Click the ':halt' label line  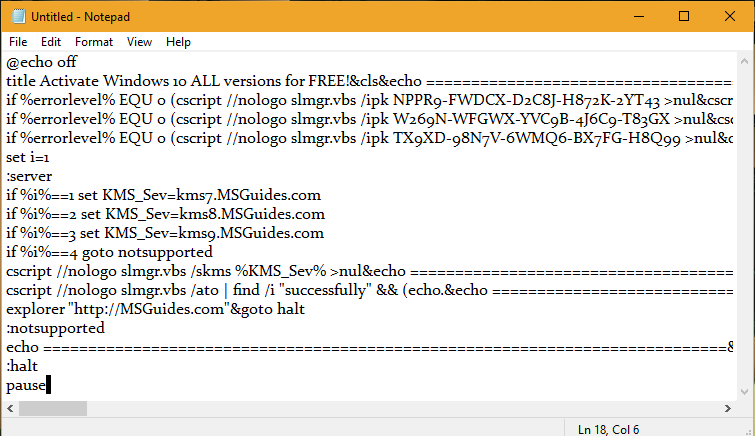click(22, 366)
